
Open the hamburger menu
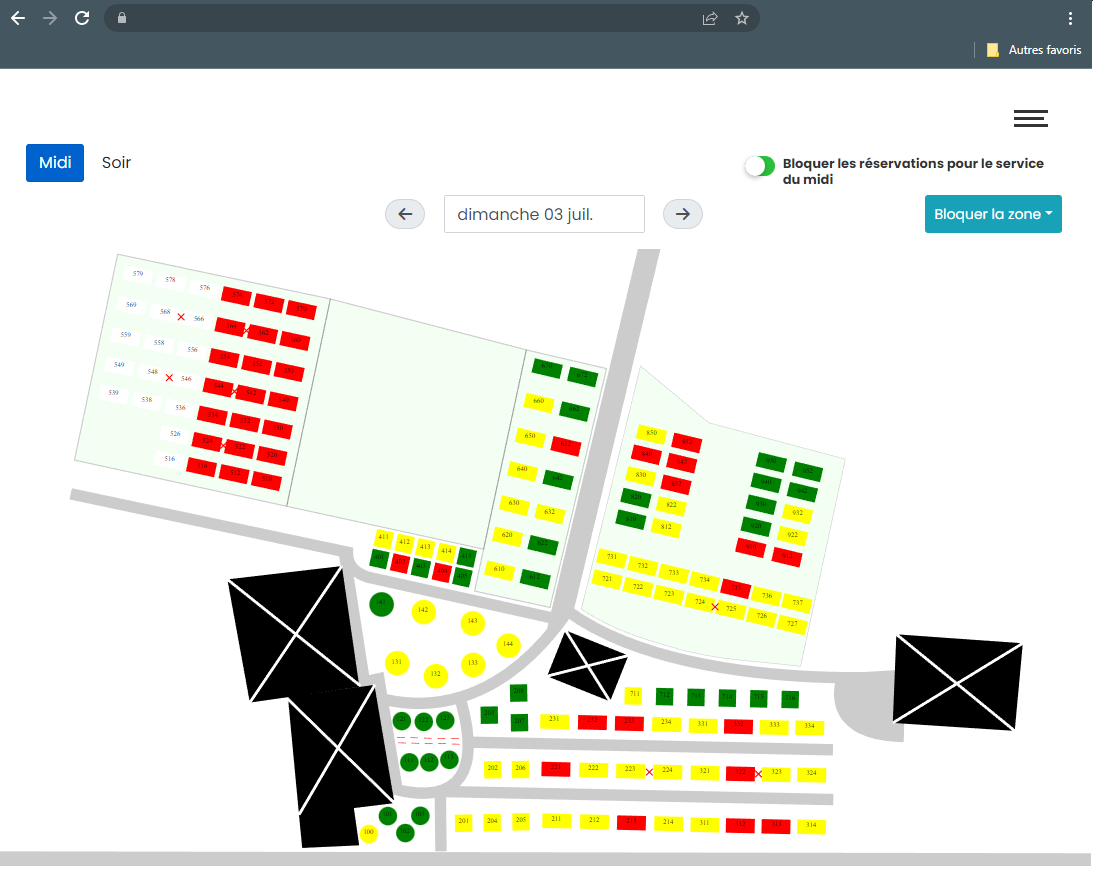(x=1030, y=118)
